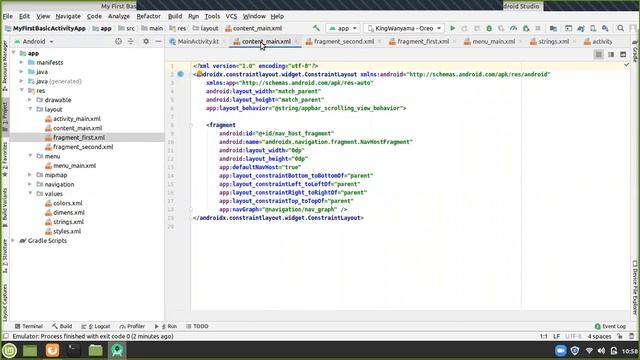Click the Stop square icon in toolbar
640x360 pixels.
[x=538, y=28]
